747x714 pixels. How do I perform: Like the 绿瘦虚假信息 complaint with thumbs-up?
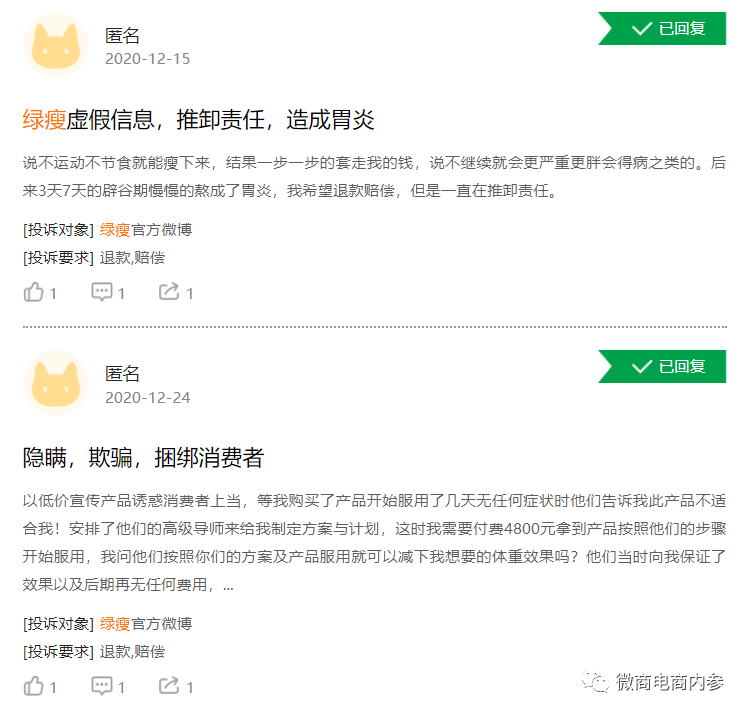coord(34,292)
